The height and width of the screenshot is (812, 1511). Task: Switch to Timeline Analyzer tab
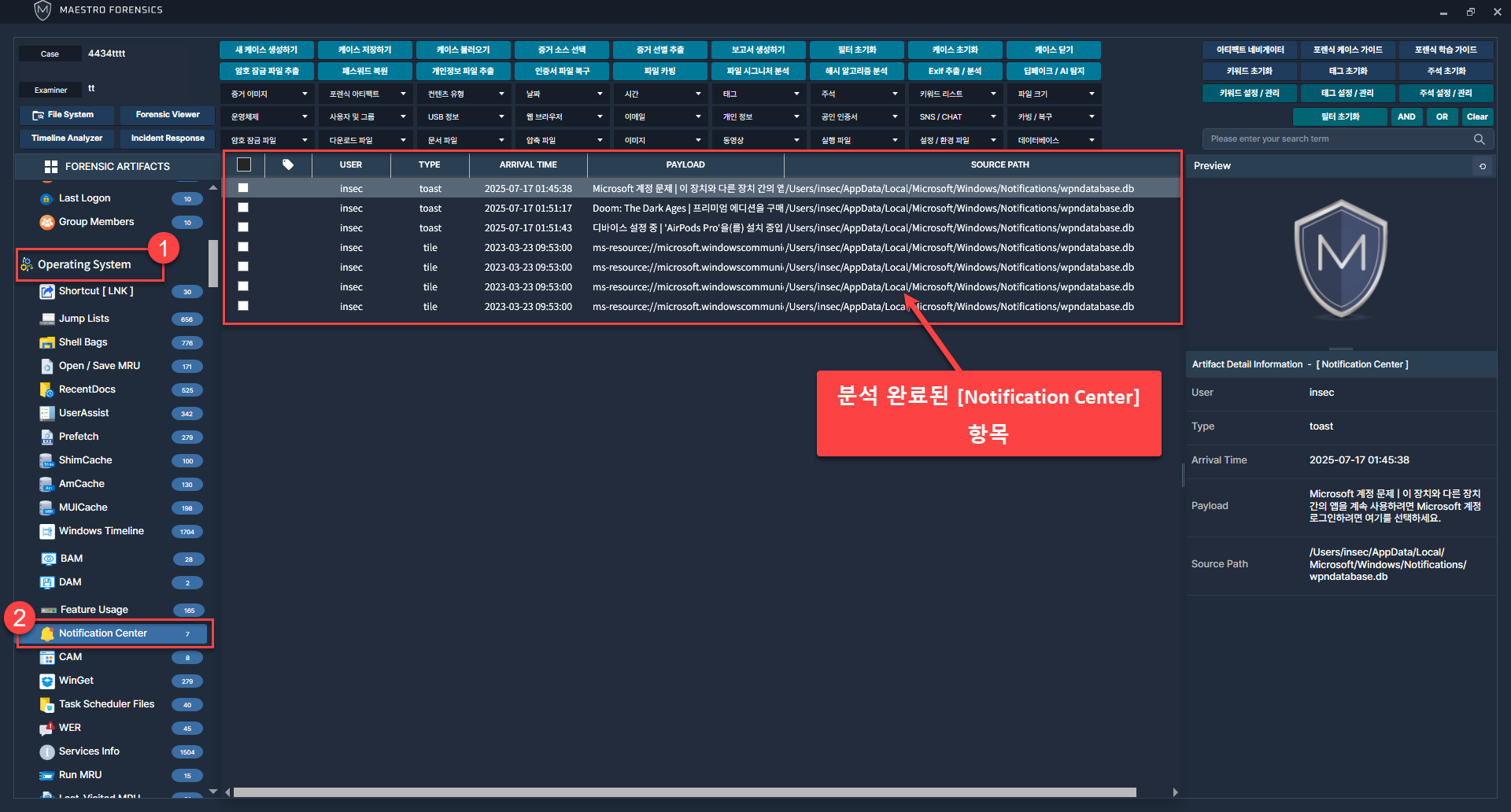click(67, 138)
